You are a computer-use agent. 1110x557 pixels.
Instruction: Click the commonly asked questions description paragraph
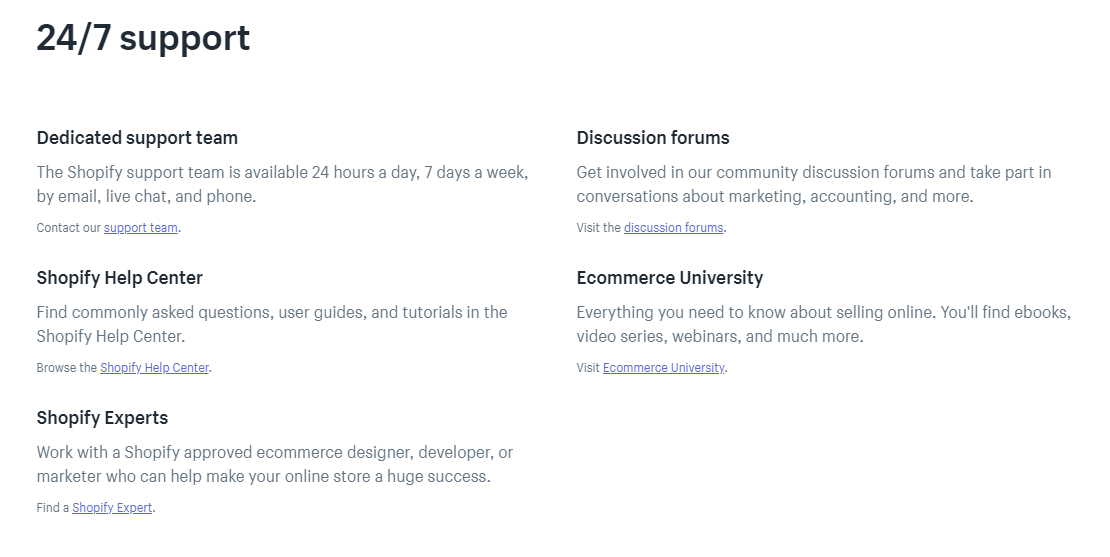[272, 324]
